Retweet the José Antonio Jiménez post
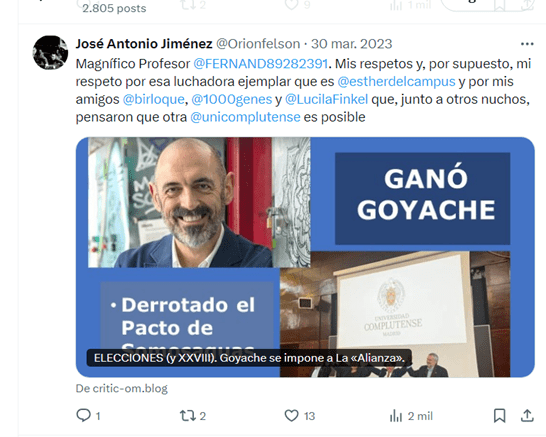This screenshot has width=546, height=437. click(x=188, y=415)
